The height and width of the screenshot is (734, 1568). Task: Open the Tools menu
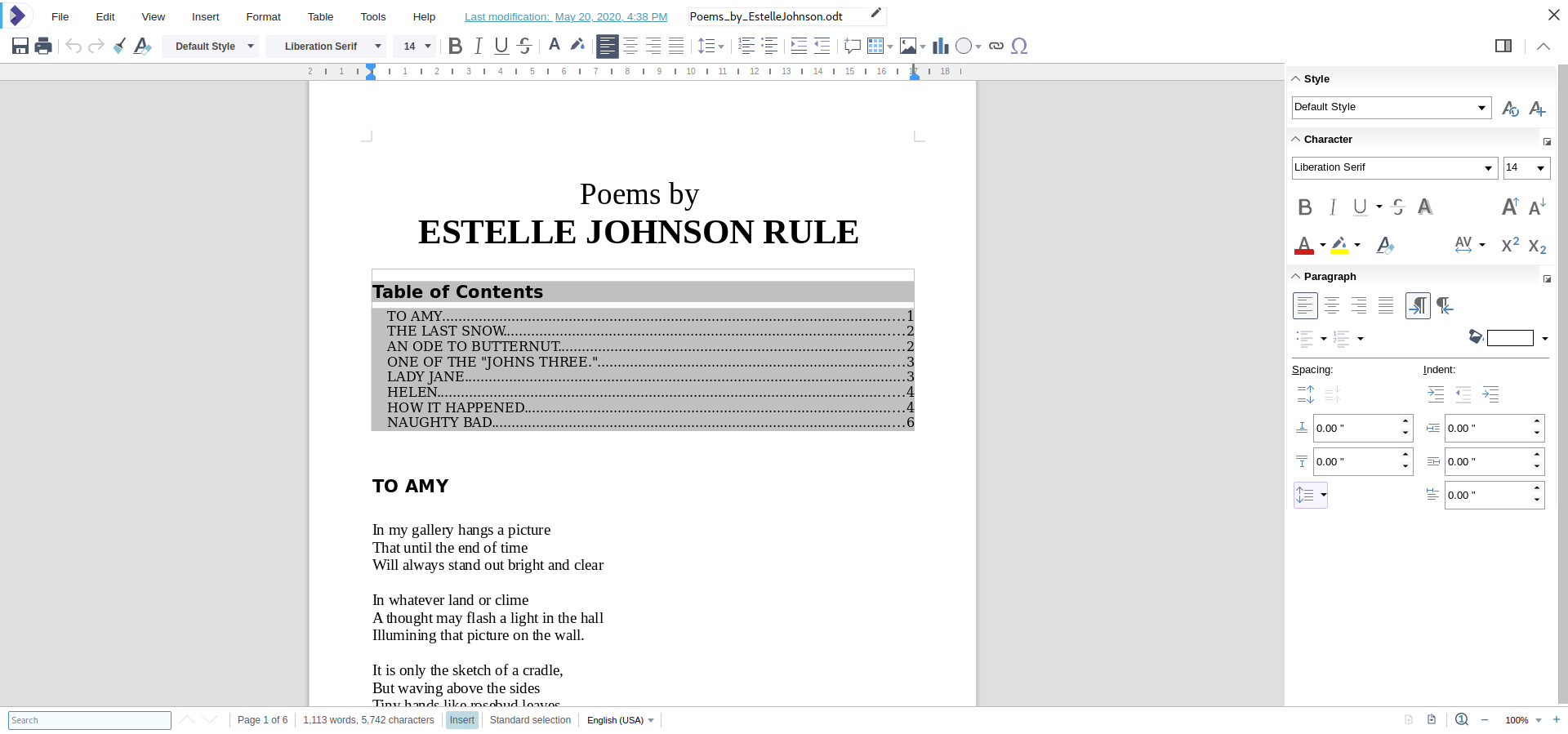tap(372, 16)
